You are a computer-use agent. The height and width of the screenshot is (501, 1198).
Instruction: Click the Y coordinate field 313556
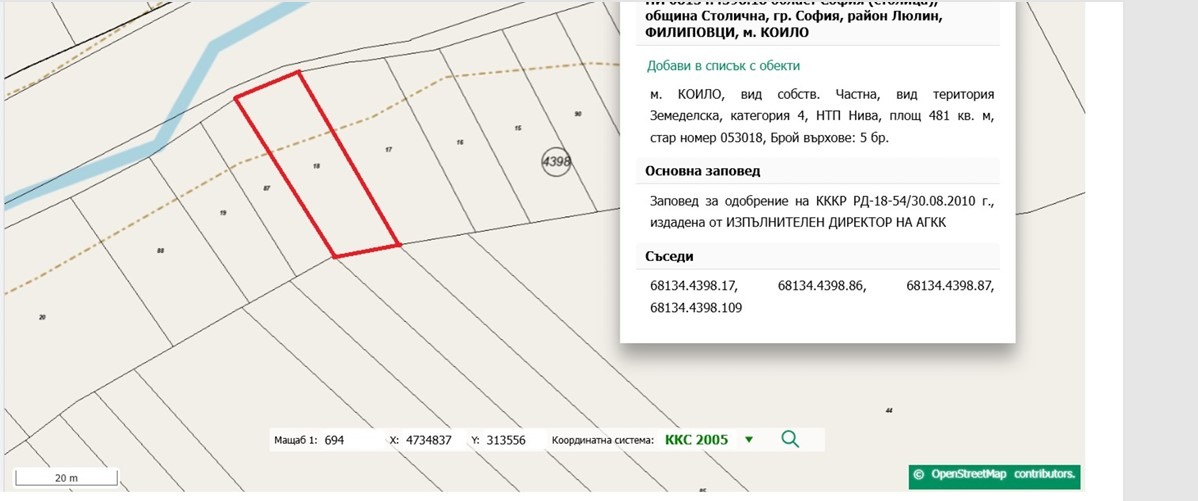pyautogui.click(x=506, y=440)
